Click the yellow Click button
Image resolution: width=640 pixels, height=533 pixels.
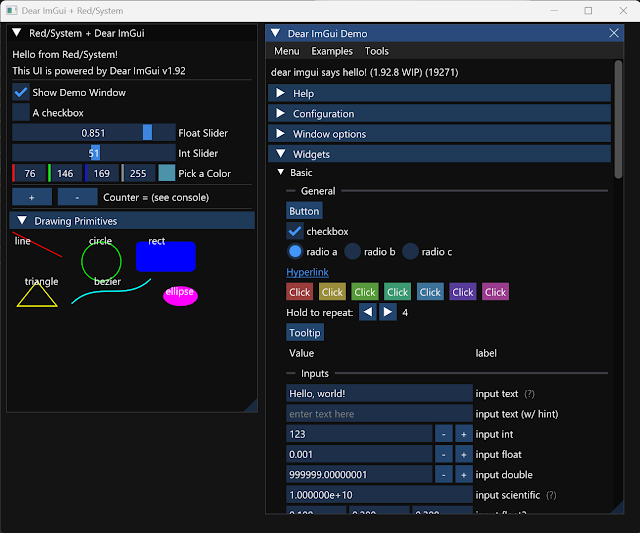(332, 292)
